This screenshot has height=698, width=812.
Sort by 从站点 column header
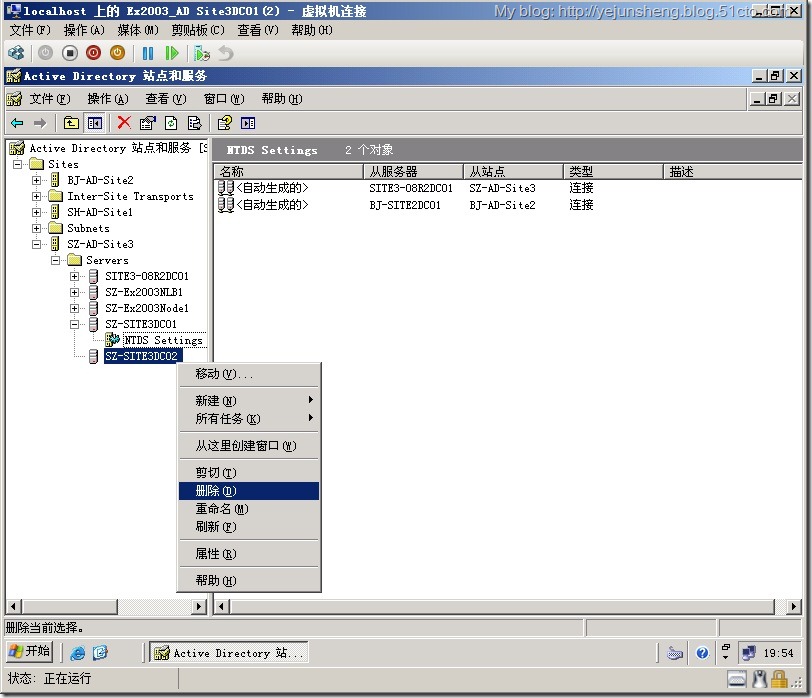point(513,171)
